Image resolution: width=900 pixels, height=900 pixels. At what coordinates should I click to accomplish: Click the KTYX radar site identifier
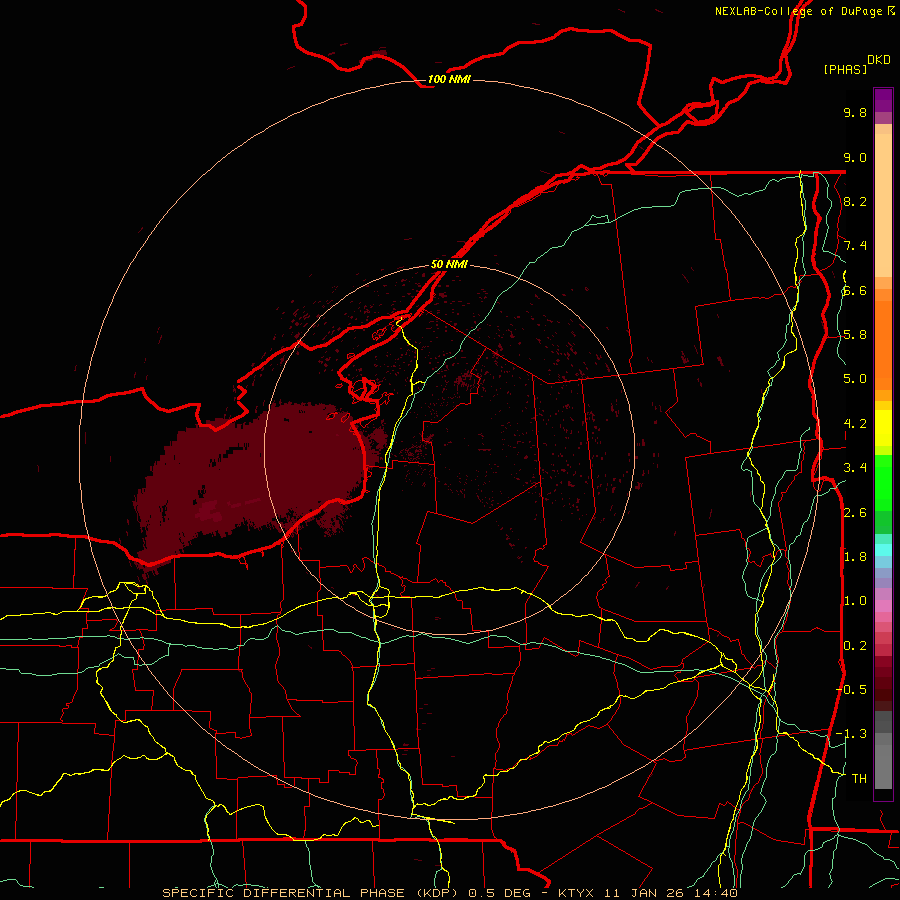pos(576,893)
